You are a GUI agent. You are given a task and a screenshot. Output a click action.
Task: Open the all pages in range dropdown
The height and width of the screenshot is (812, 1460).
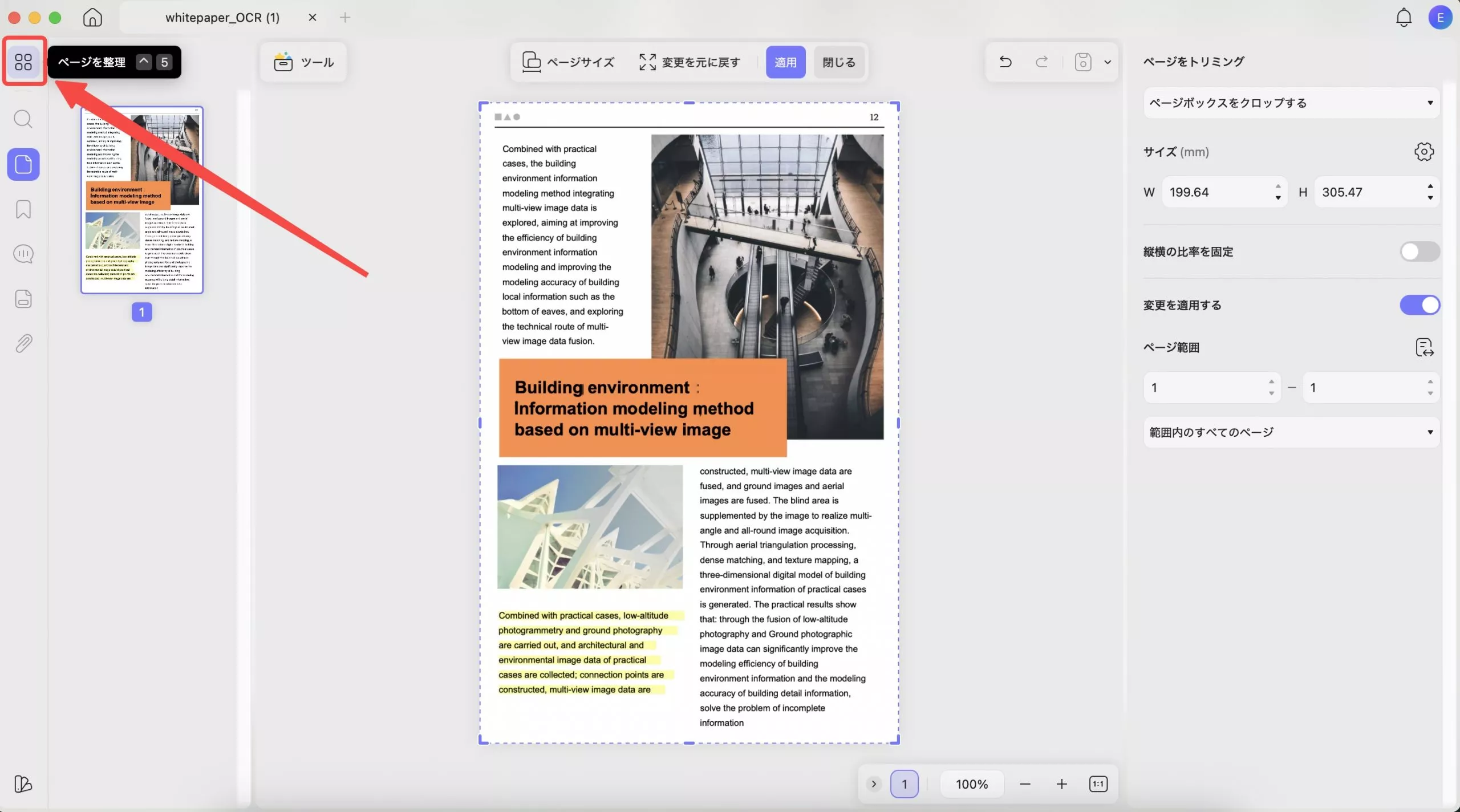point(1291,432)
